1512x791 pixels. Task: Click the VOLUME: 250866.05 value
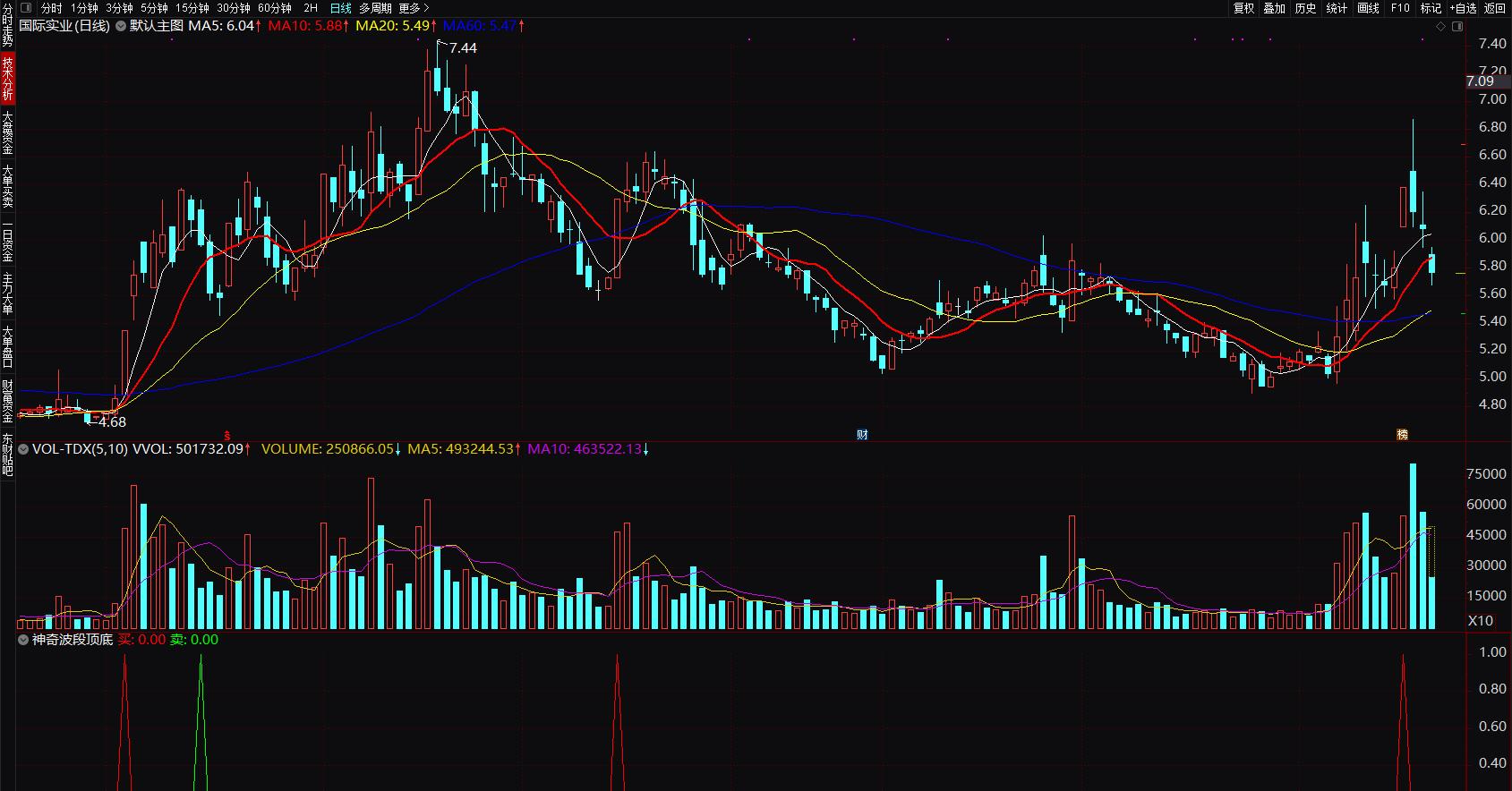click(330, 449)
